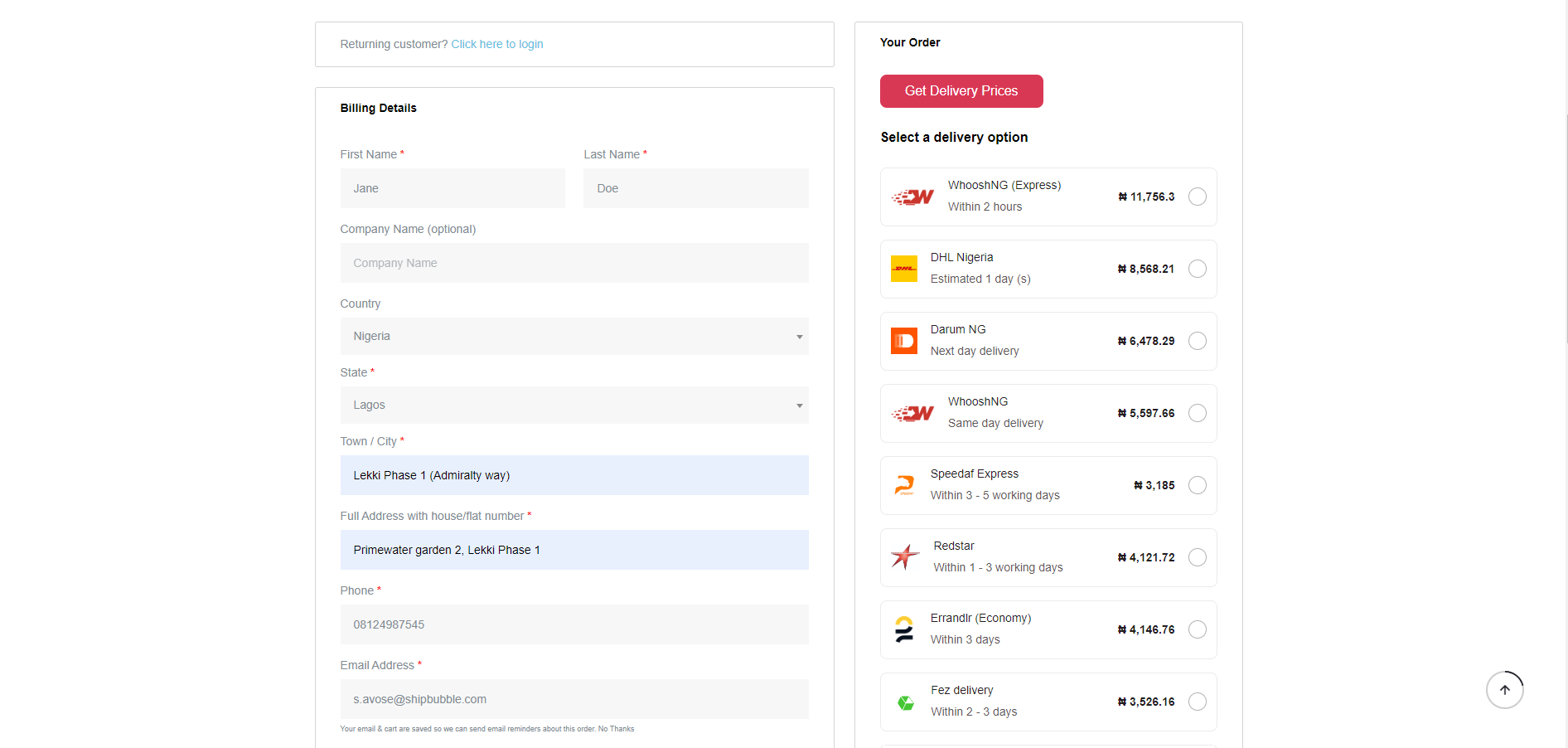The width and height of the screenshot is (1568, 748).
Task: Click the 'Errandlr (Economy)' courier name
Action: pyautogui.click(x=980, y=618)
